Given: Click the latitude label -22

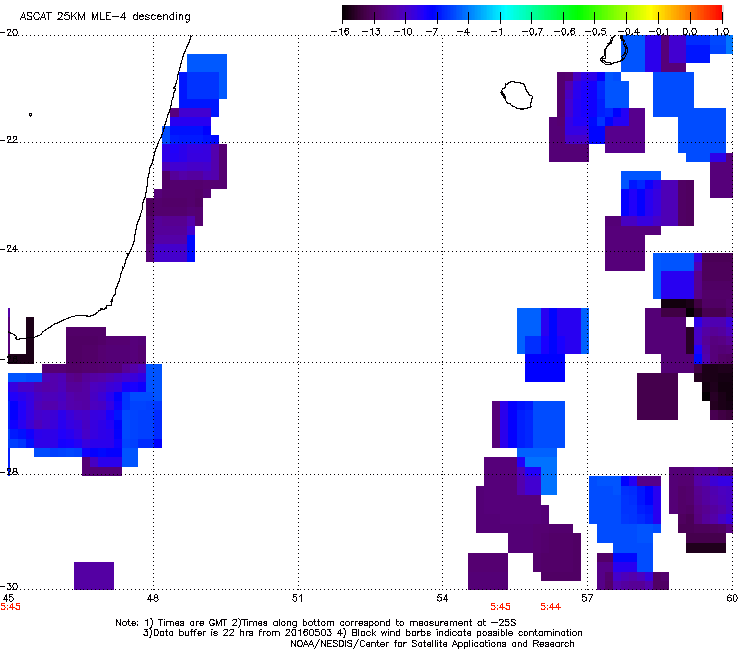Looking at the screenshot, I should (9, 140).
